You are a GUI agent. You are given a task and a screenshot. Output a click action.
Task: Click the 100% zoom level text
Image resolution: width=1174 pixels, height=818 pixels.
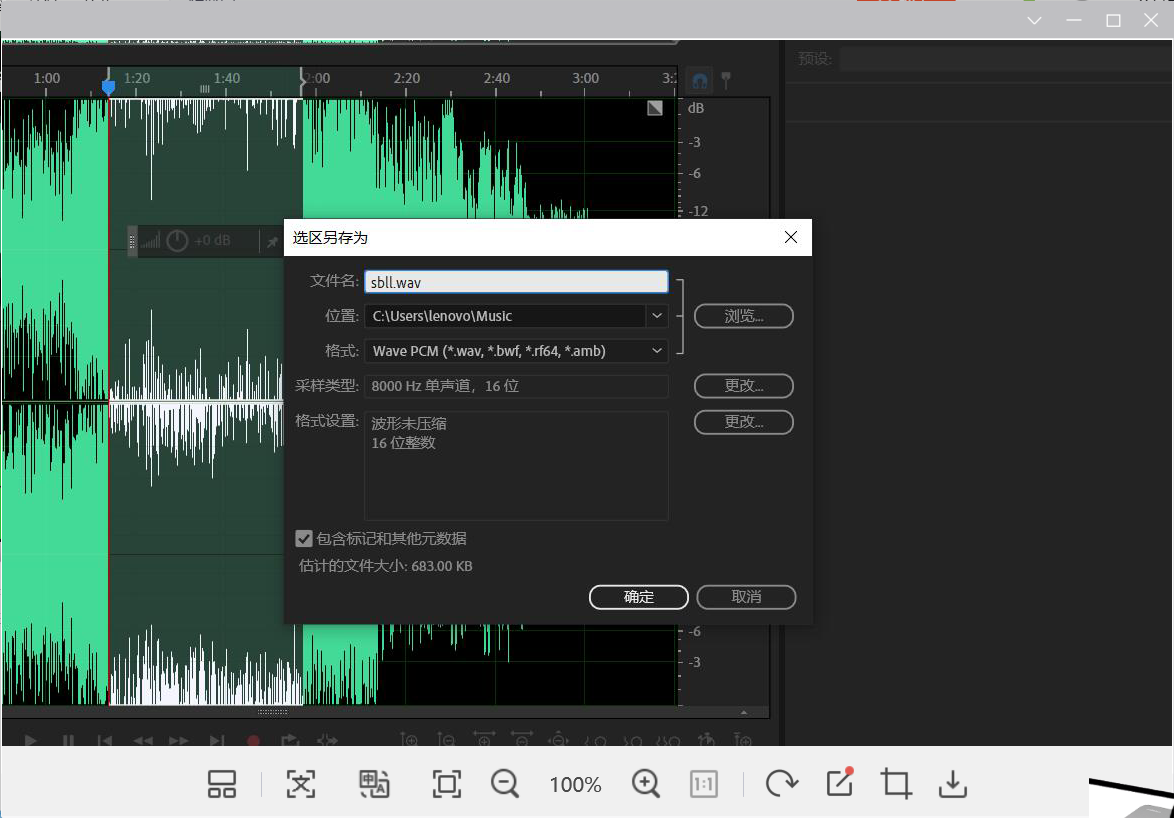click(575, 785)
